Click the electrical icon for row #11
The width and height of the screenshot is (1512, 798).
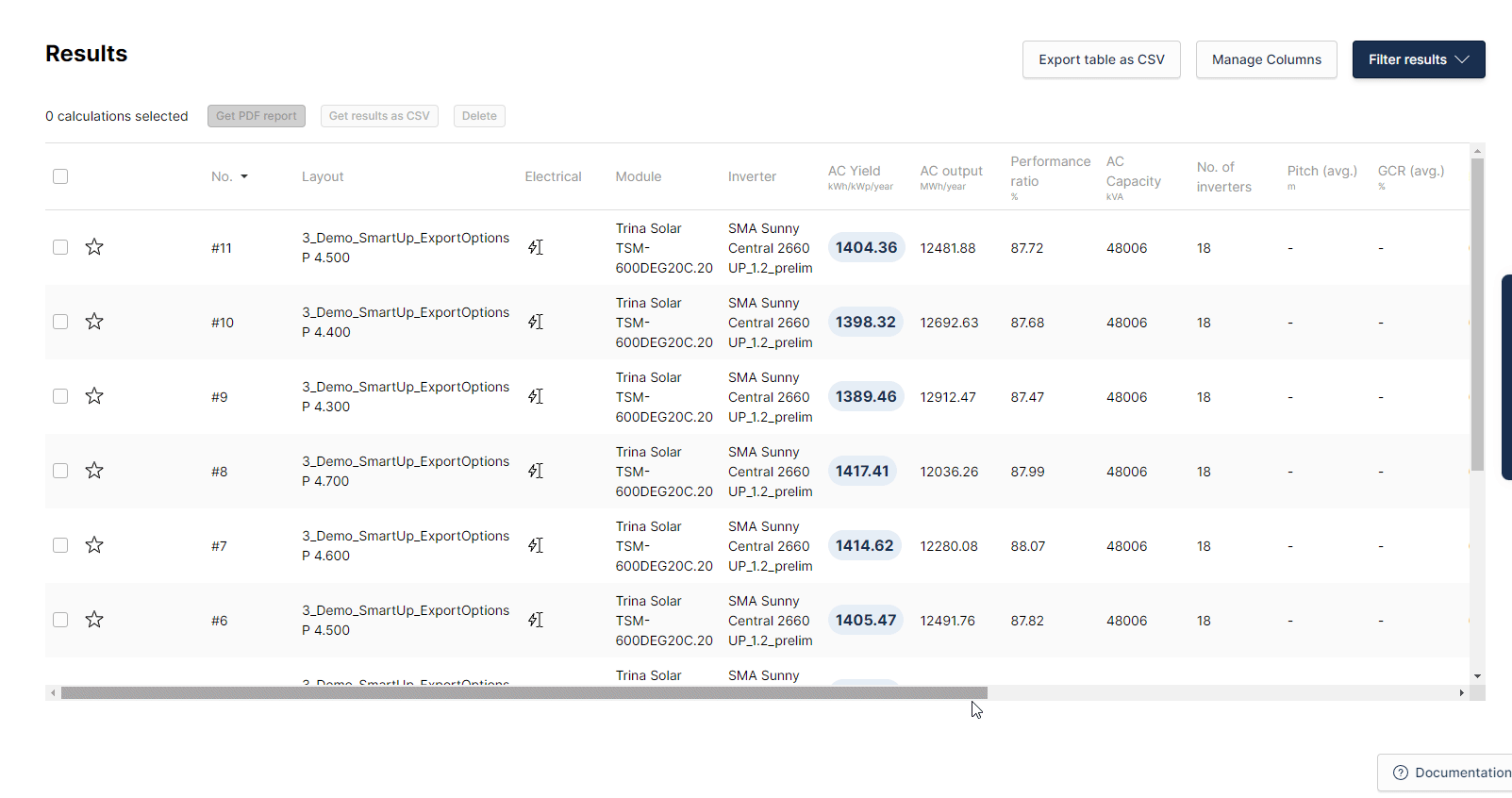[x=536, y=247]
